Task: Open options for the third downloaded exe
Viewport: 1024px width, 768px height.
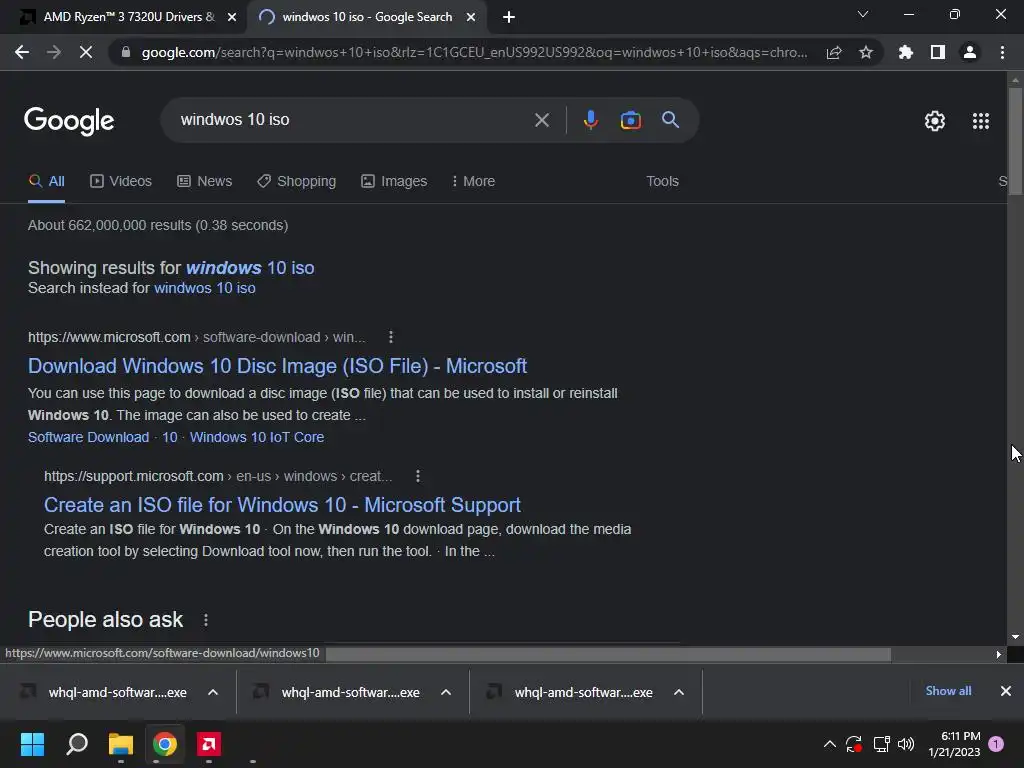Action: click(679, 692)
